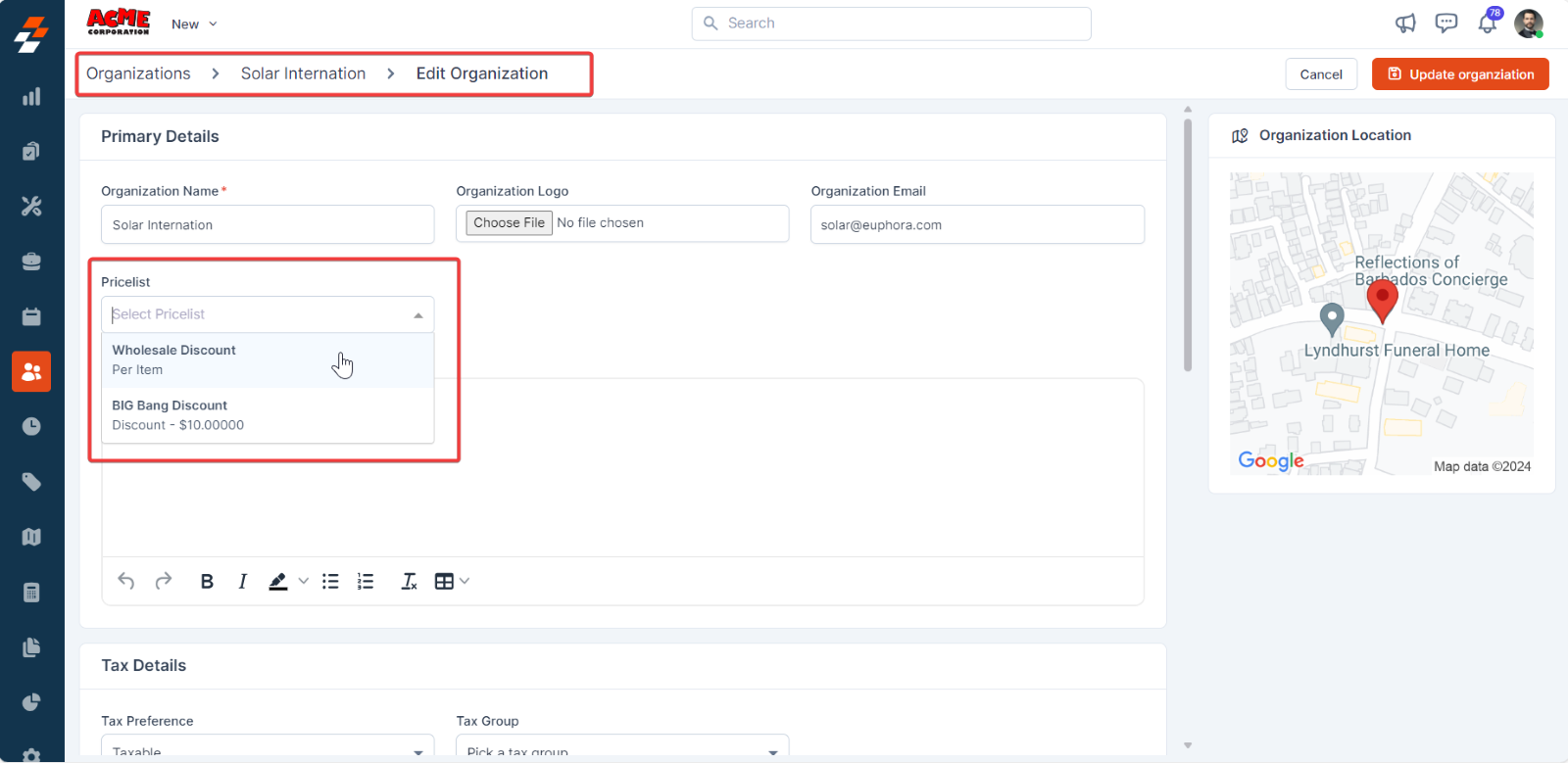Image resolution: width=1568 pixels, height=763 pixels.
Task: Open the clipboard checklist sidebar icon
Action: click(31, 151)
